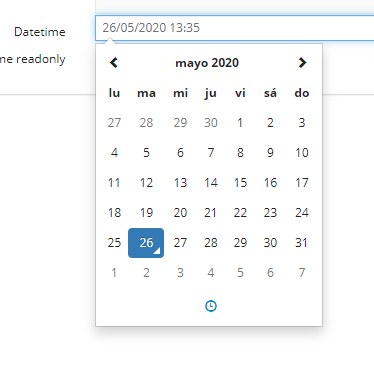Choose day 31 of mayo
Viewport: 374px width, 376px height.
[302, 243]
